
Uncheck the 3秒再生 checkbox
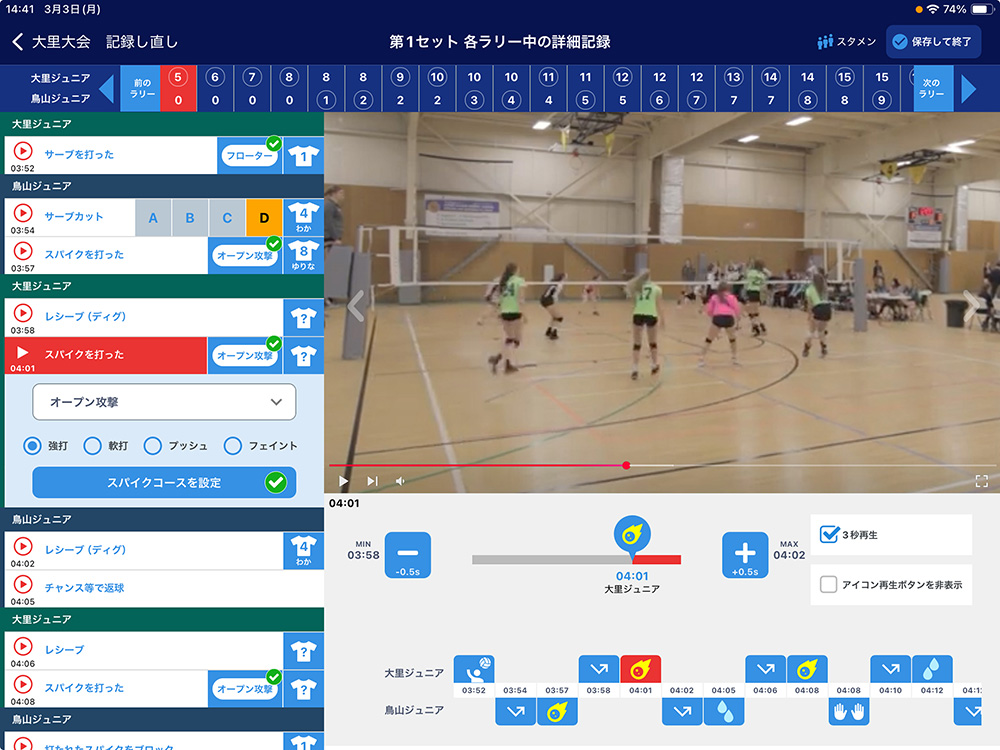(828, 535)
